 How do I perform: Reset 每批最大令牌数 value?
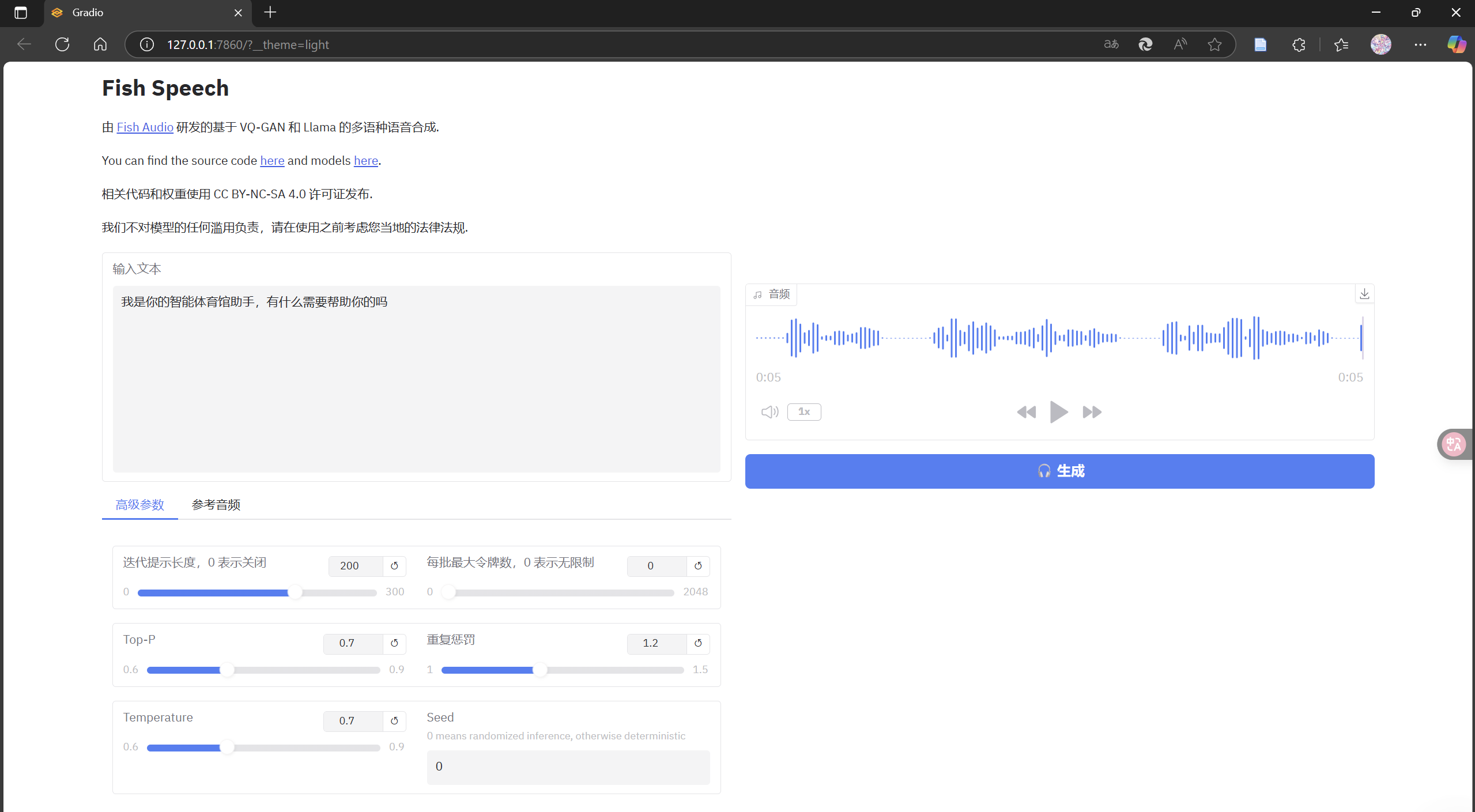698,566
